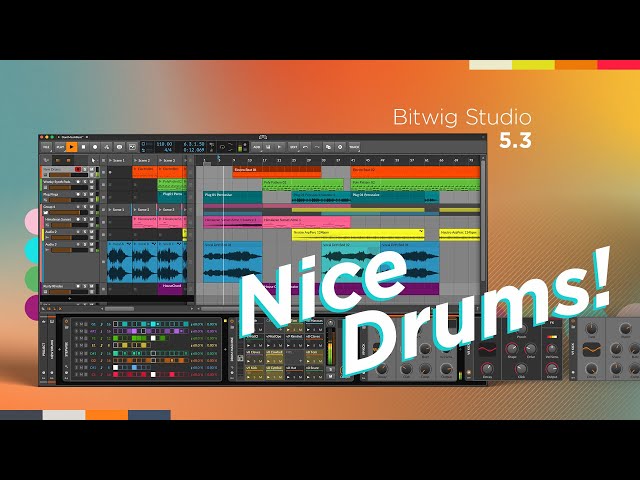This screenshot has height=480, width=640.
Task: Select the pointer tool in track header
Action: (x=93, y=160)
